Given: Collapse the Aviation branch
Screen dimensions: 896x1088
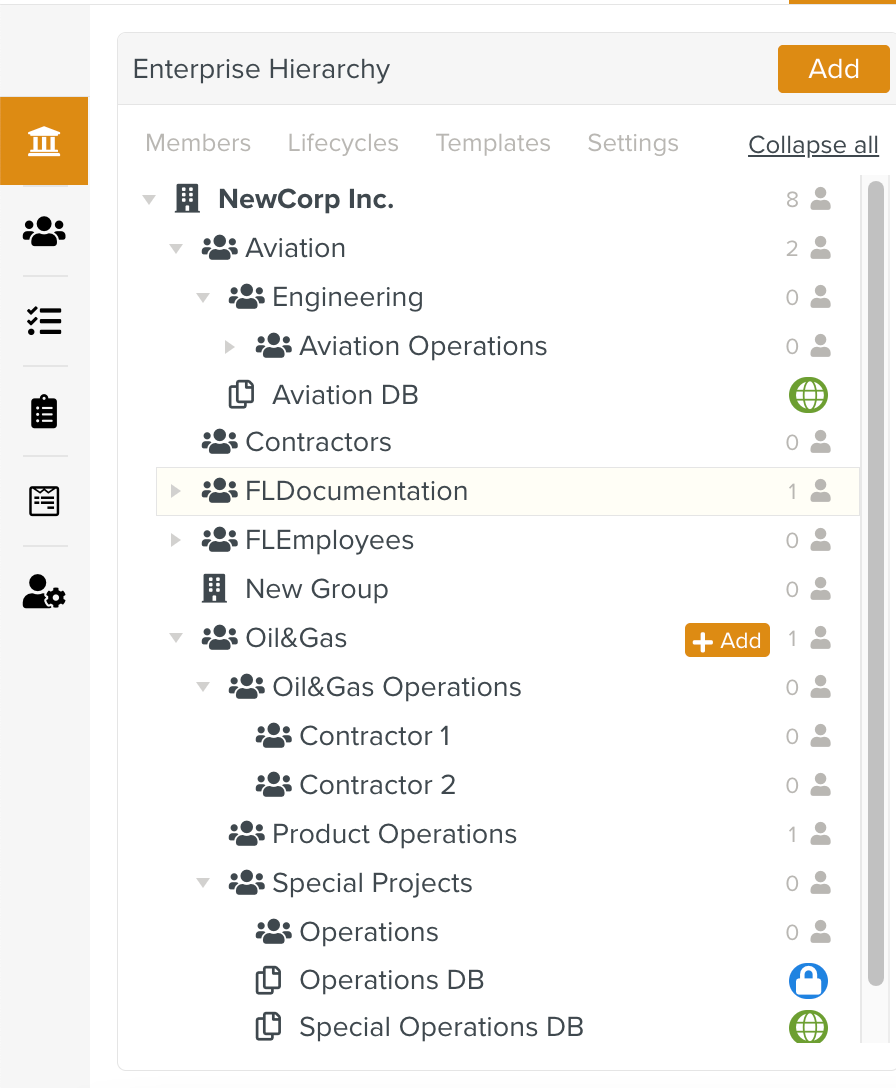Looking at the screenshot, I should click(176, 247).
